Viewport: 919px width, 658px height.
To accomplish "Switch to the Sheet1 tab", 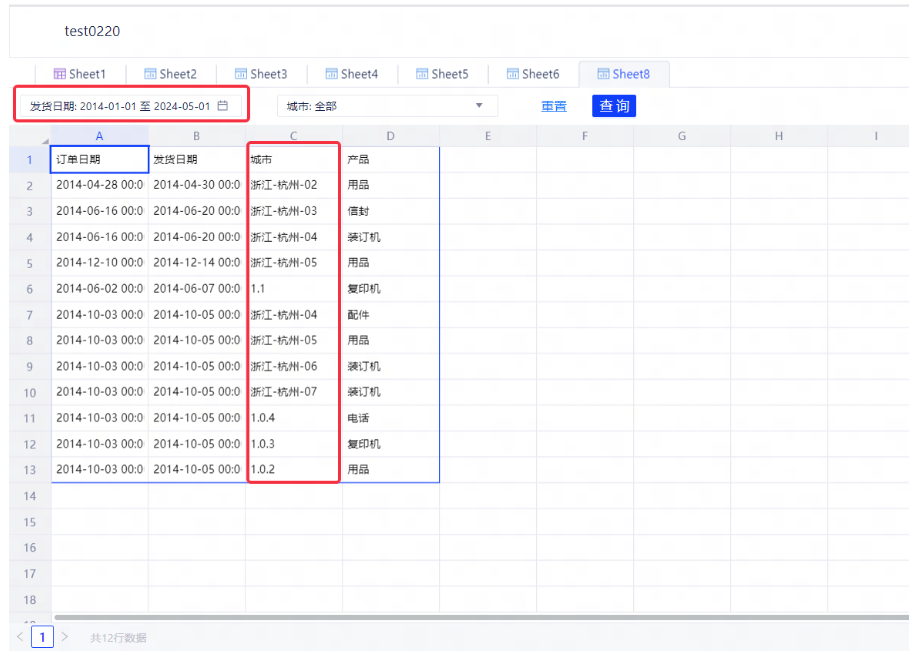I will (x=79, y=74).
